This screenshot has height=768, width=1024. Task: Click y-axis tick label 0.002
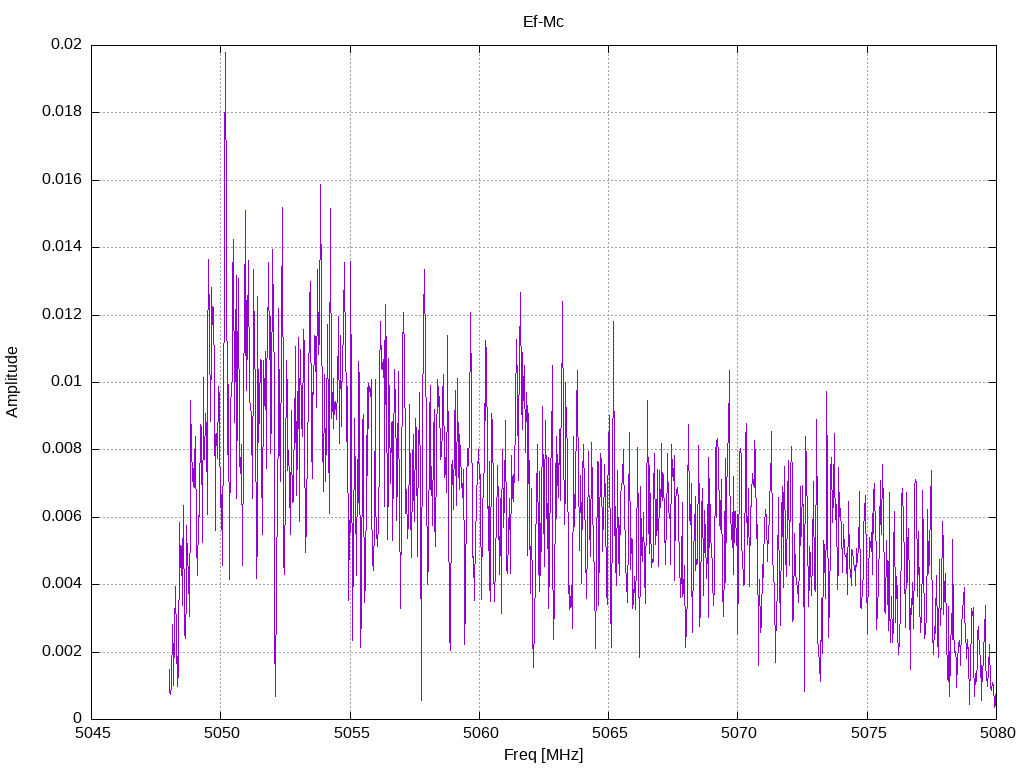point(62,651)
